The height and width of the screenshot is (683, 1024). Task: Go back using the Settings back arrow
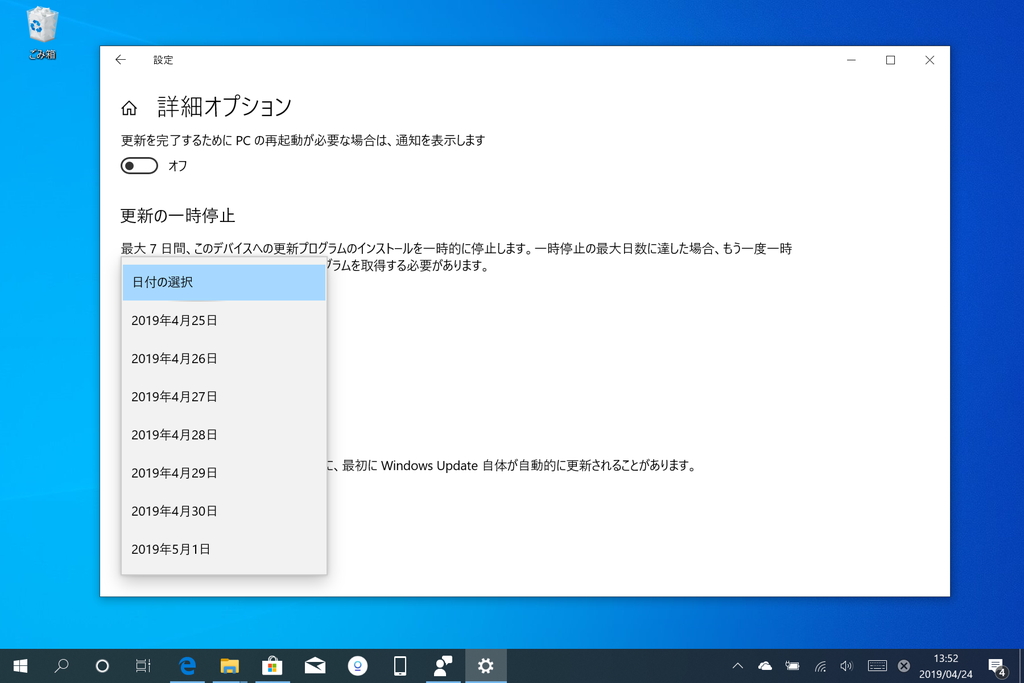coord(119,60)
